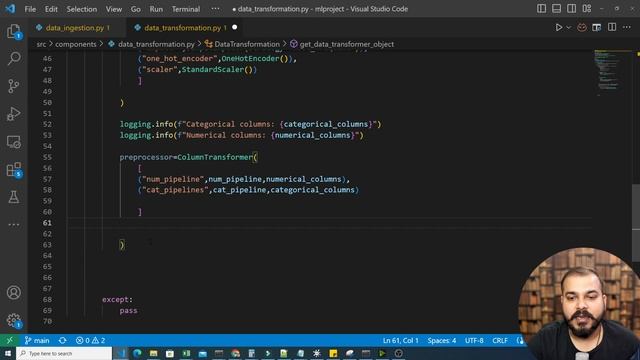
Task: Open the Run menu
Action: [x=156, y=9]
